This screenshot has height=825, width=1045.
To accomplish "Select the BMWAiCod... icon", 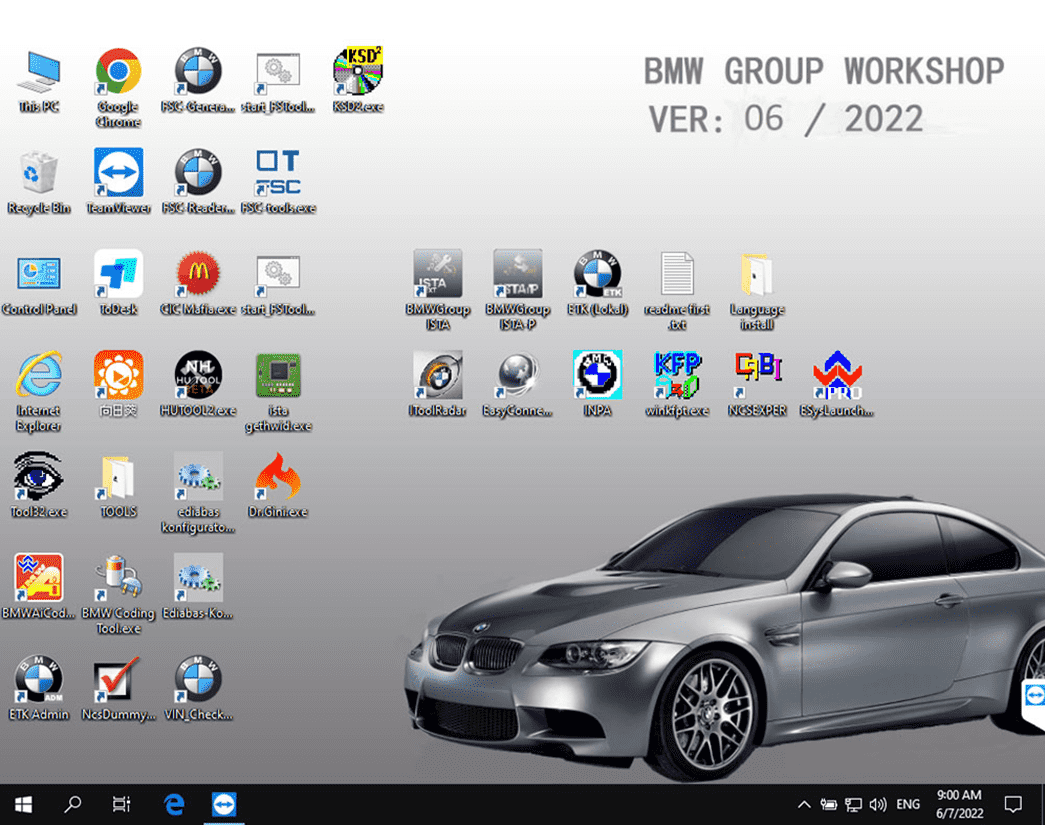I will pyautogui.click(x=39, y=587).
